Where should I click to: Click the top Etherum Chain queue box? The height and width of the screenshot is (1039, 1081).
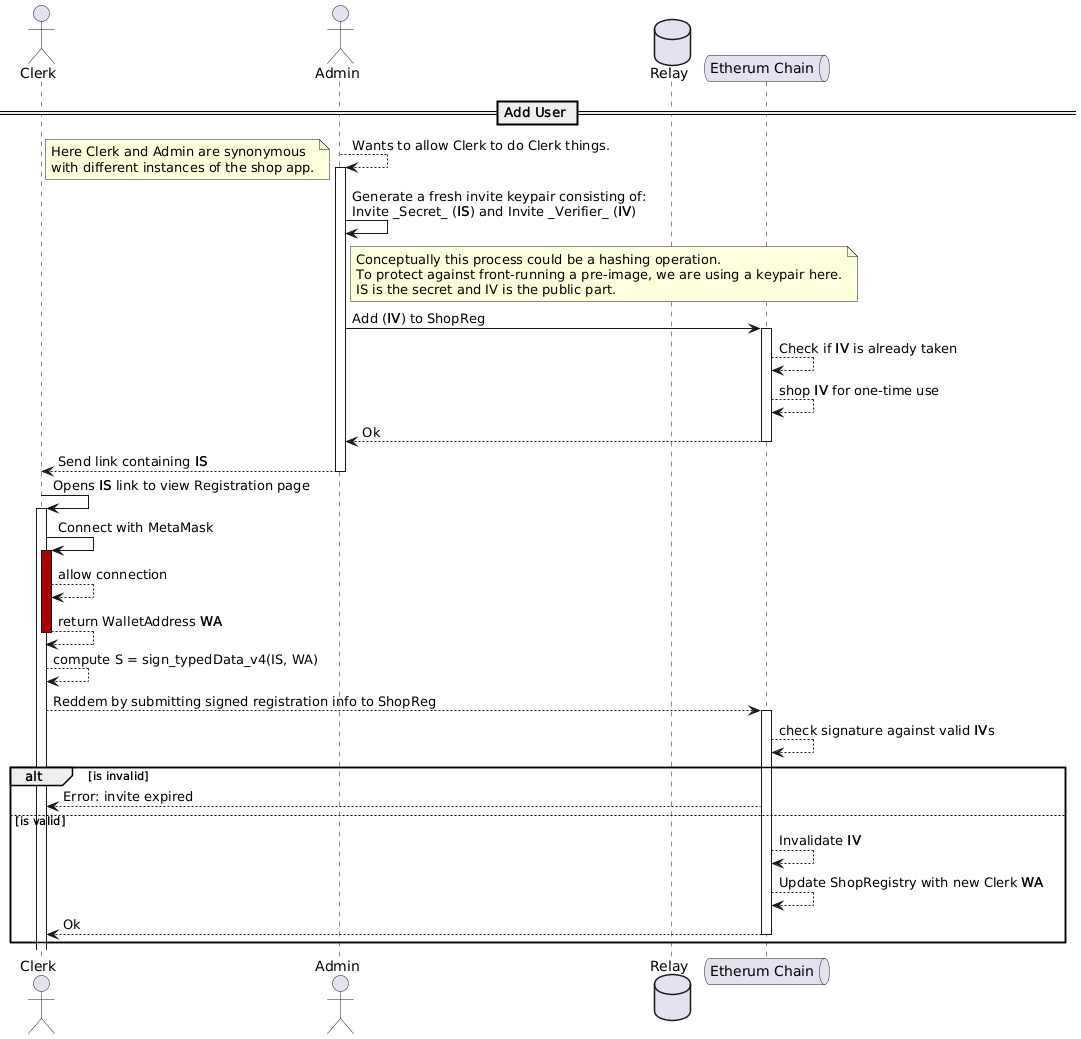point(767,68)
